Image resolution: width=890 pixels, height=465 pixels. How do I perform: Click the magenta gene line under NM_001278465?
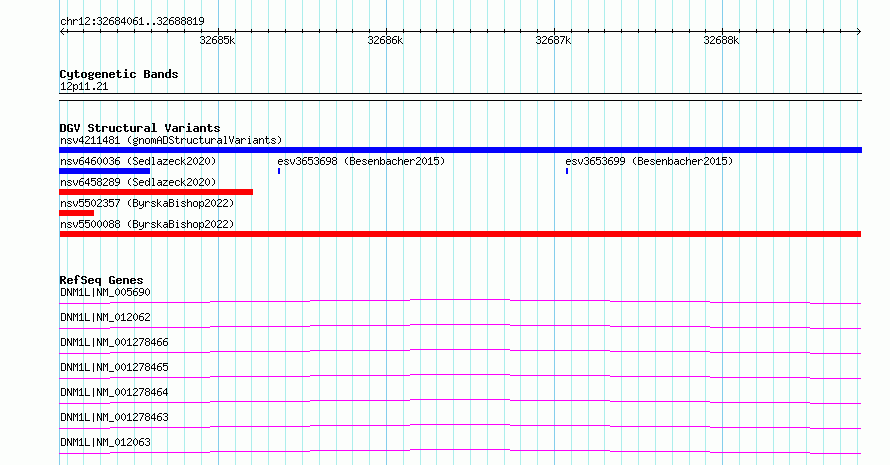(460, 375)
